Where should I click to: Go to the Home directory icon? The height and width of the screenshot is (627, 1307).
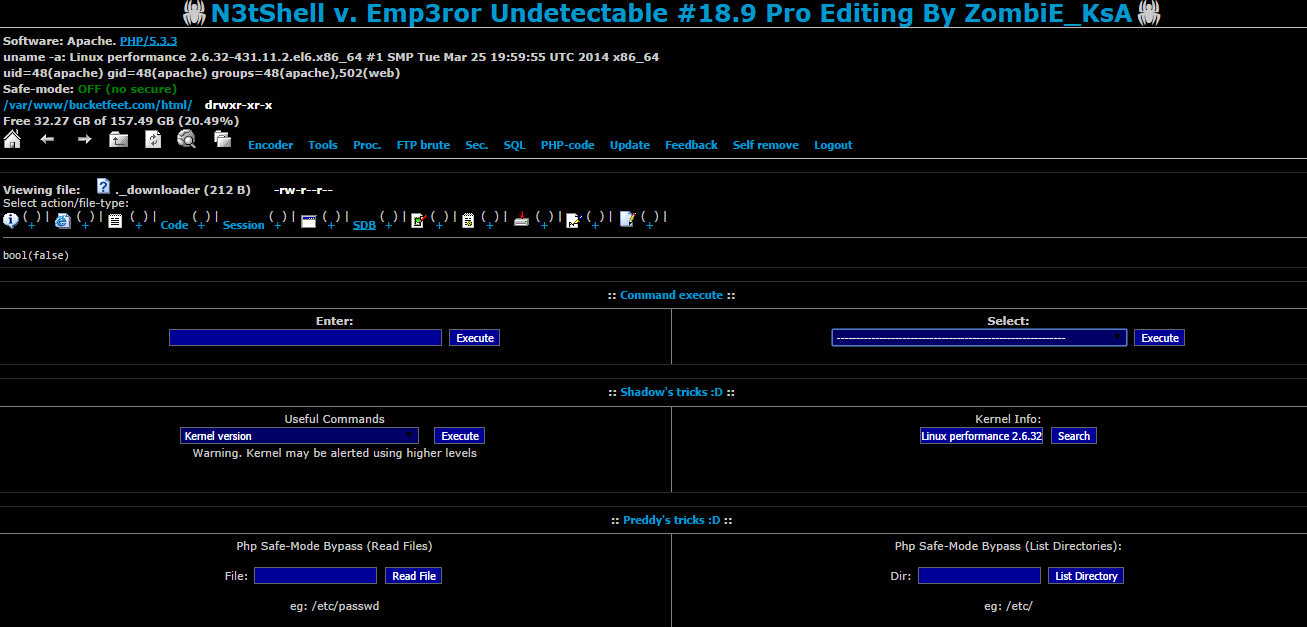point(12,139)
